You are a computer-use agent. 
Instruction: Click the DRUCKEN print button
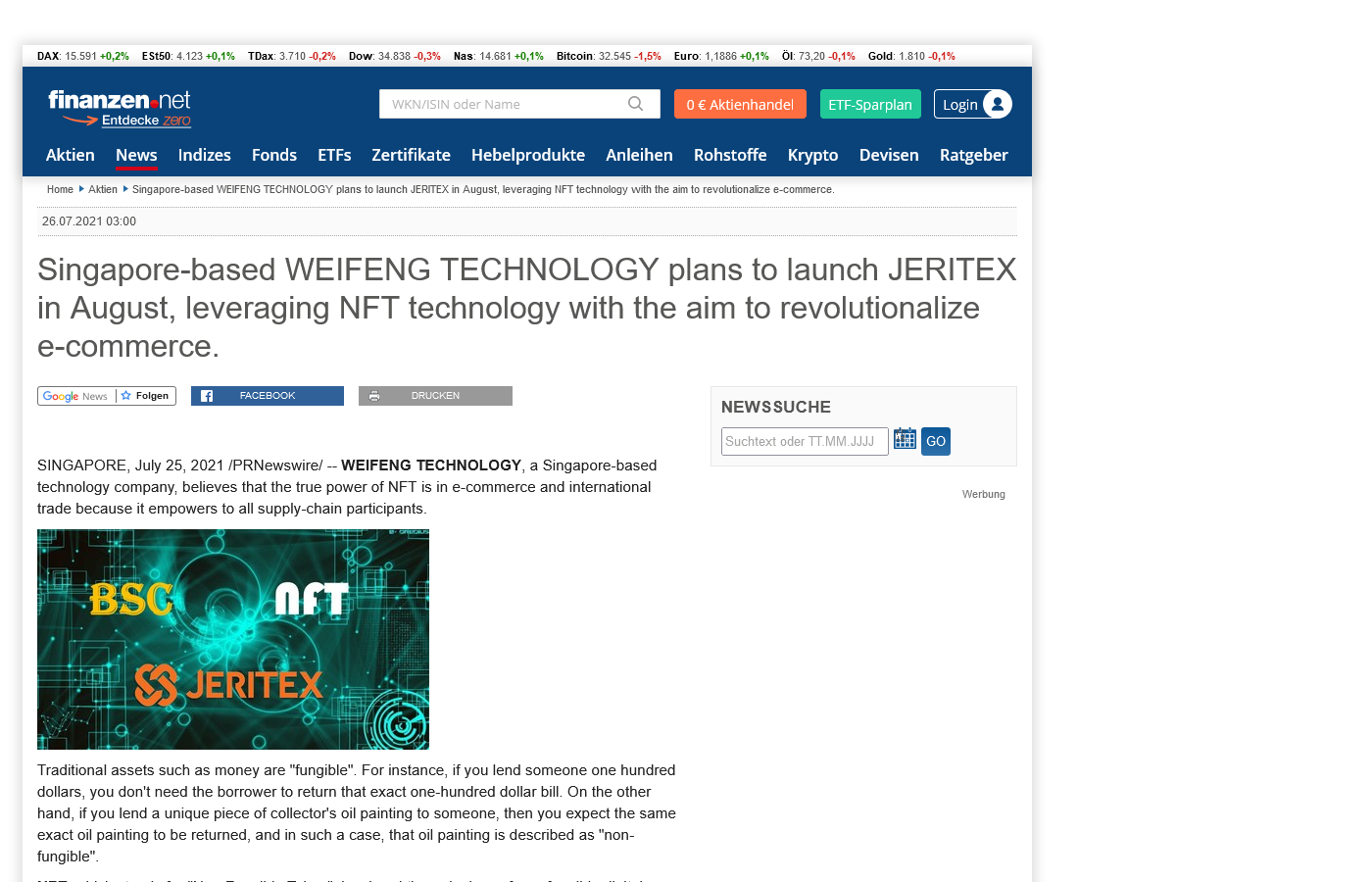tap(435, 396)
